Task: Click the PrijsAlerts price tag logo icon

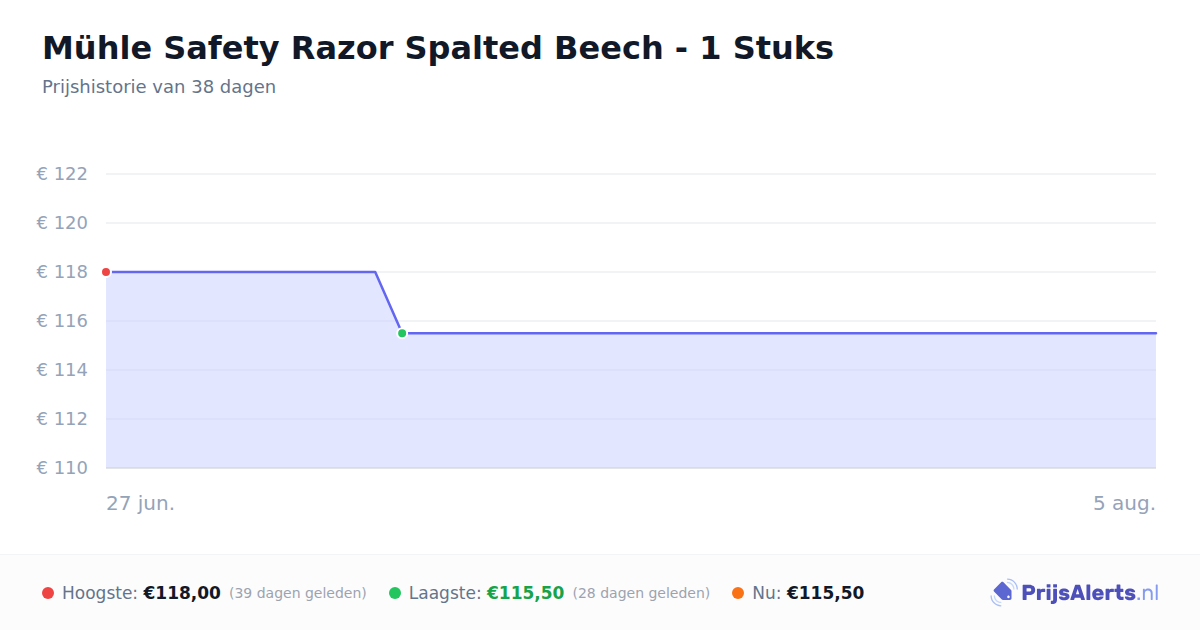Action: point(1003,593)
